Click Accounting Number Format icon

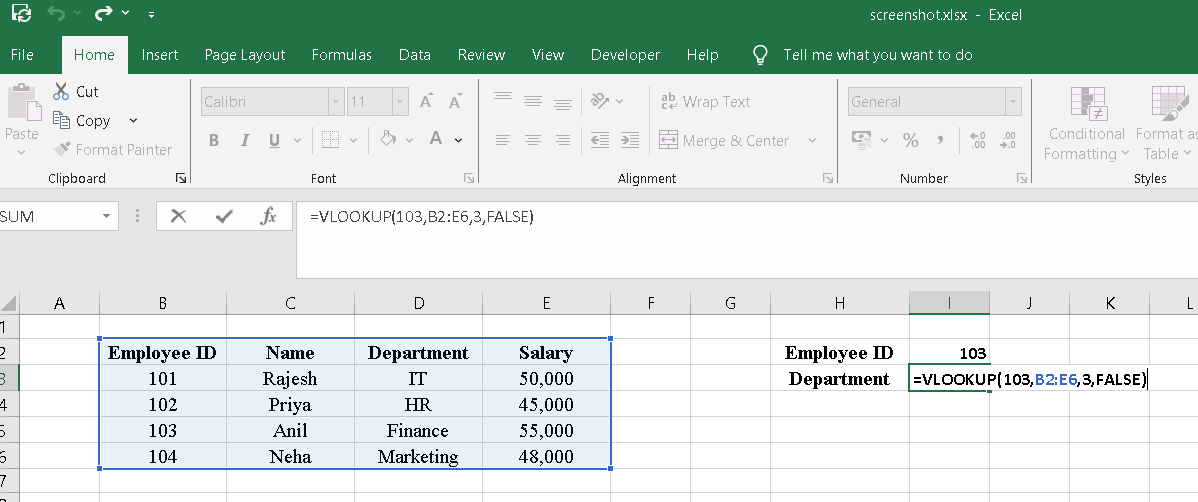click(x=862, y=140)
